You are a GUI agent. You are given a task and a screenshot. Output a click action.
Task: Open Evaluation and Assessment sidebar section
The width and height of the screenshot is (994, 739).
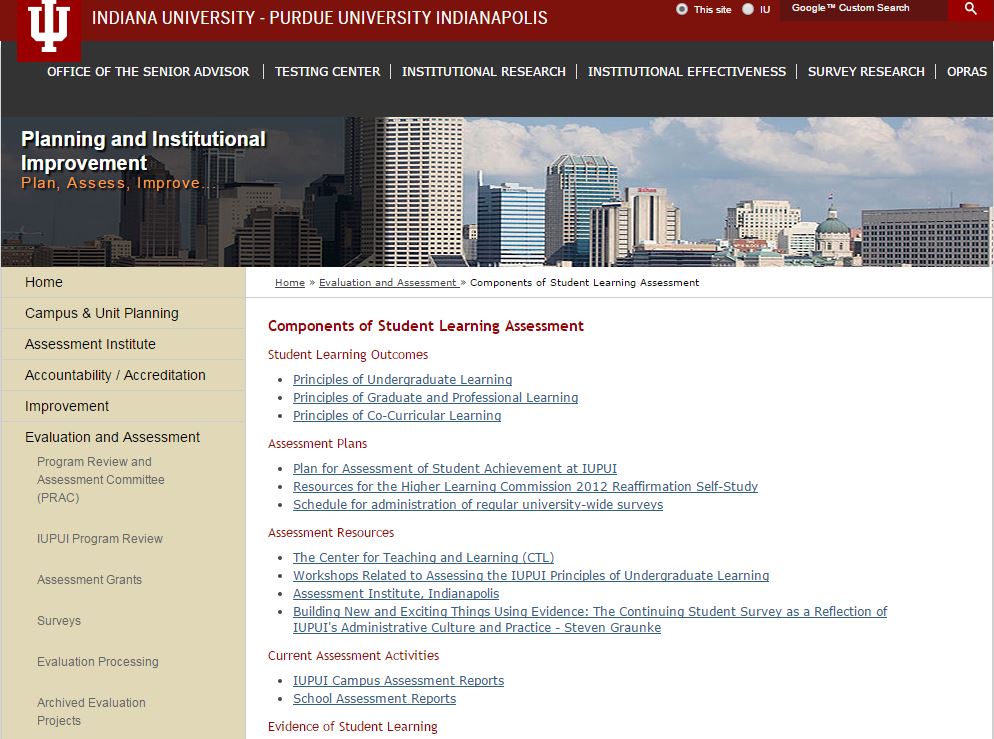(112, 437)
